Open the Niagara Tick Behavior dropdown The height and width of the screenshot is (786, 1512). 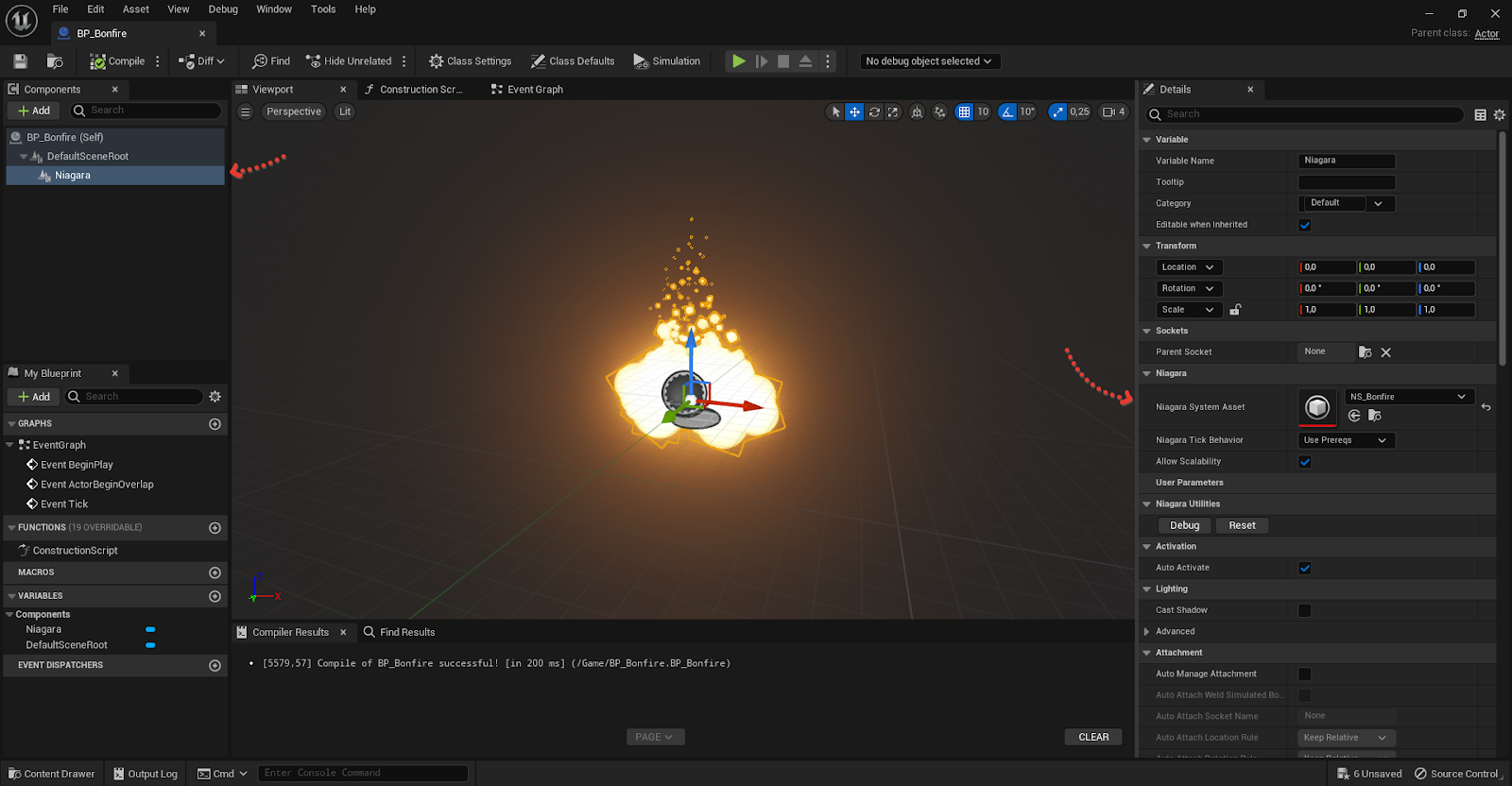[1346, 440]
